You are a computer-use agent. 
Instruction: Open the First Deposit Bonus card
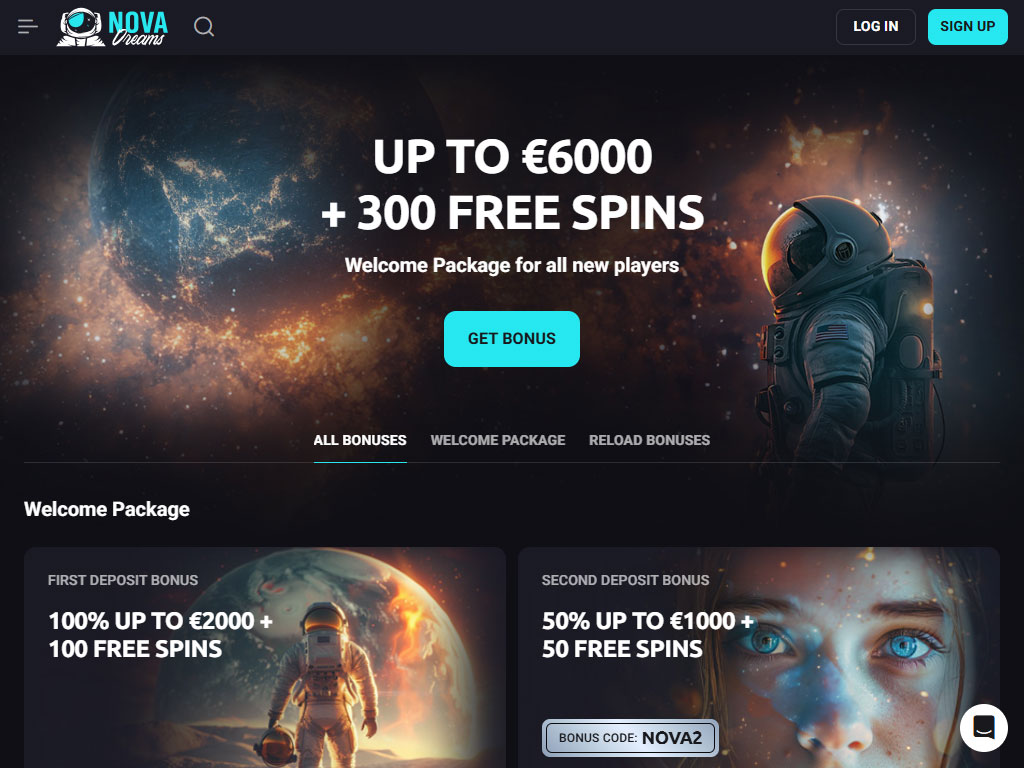265,658
